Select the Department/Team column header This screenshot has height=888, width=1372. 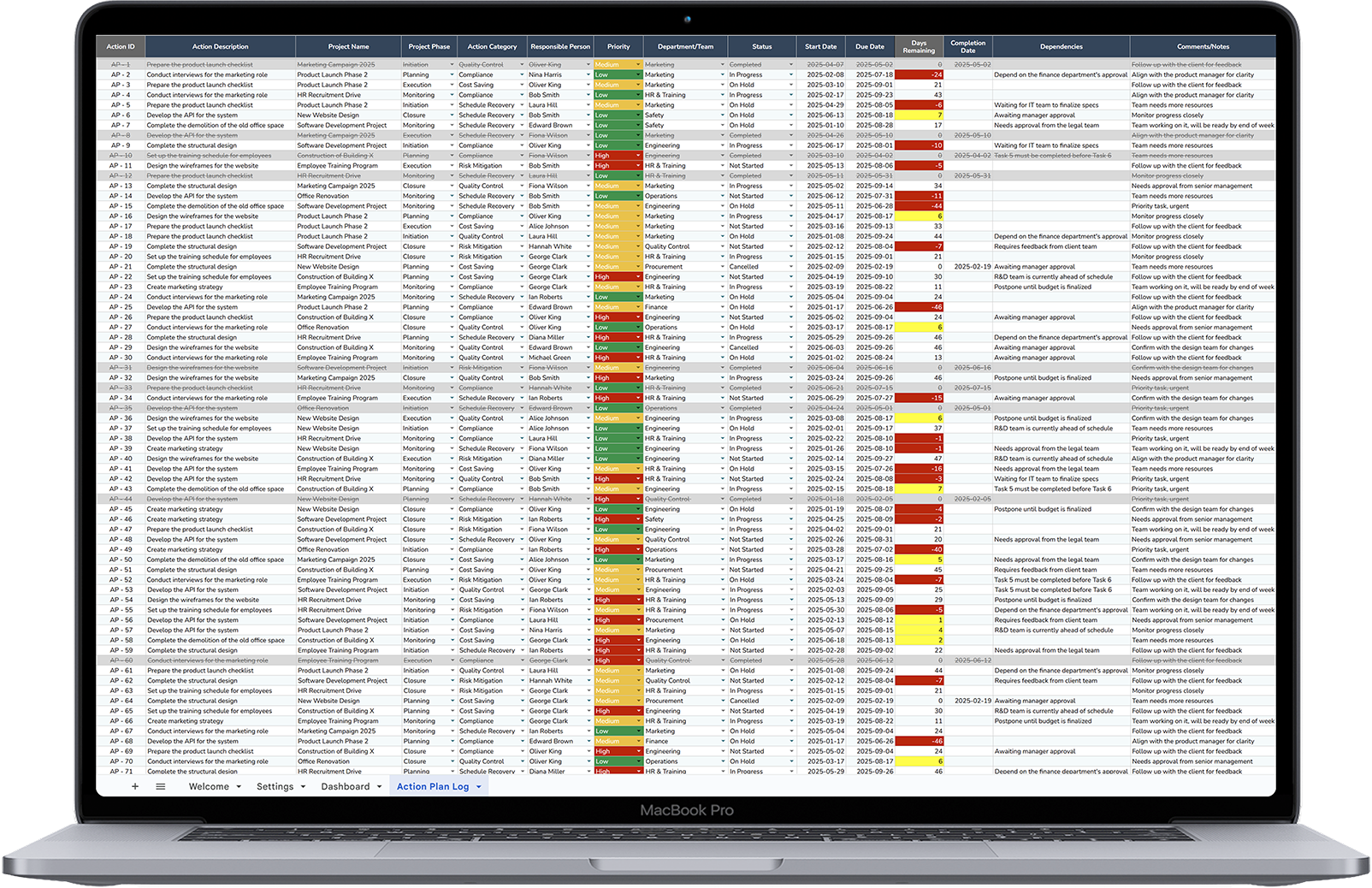685,47
